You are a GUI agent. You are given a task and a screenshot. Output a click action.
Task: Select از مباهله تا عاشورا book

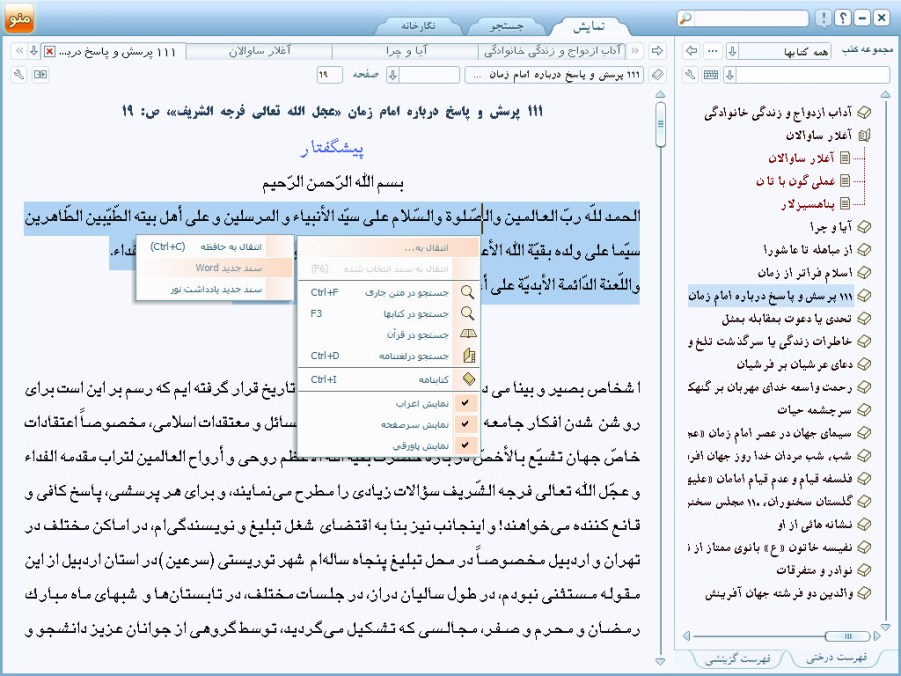807,250
